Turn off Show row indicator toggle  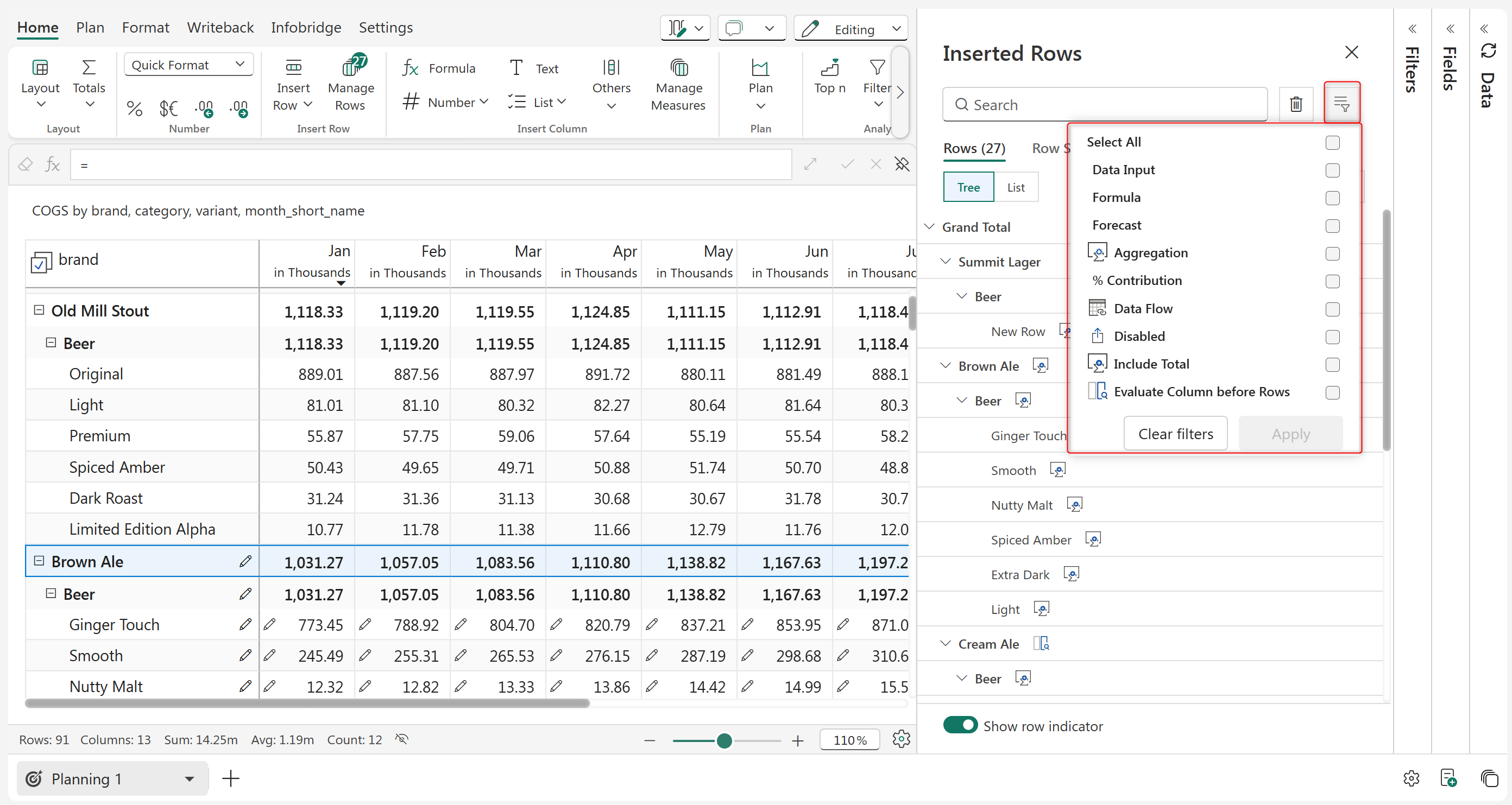tap(960, 725)
